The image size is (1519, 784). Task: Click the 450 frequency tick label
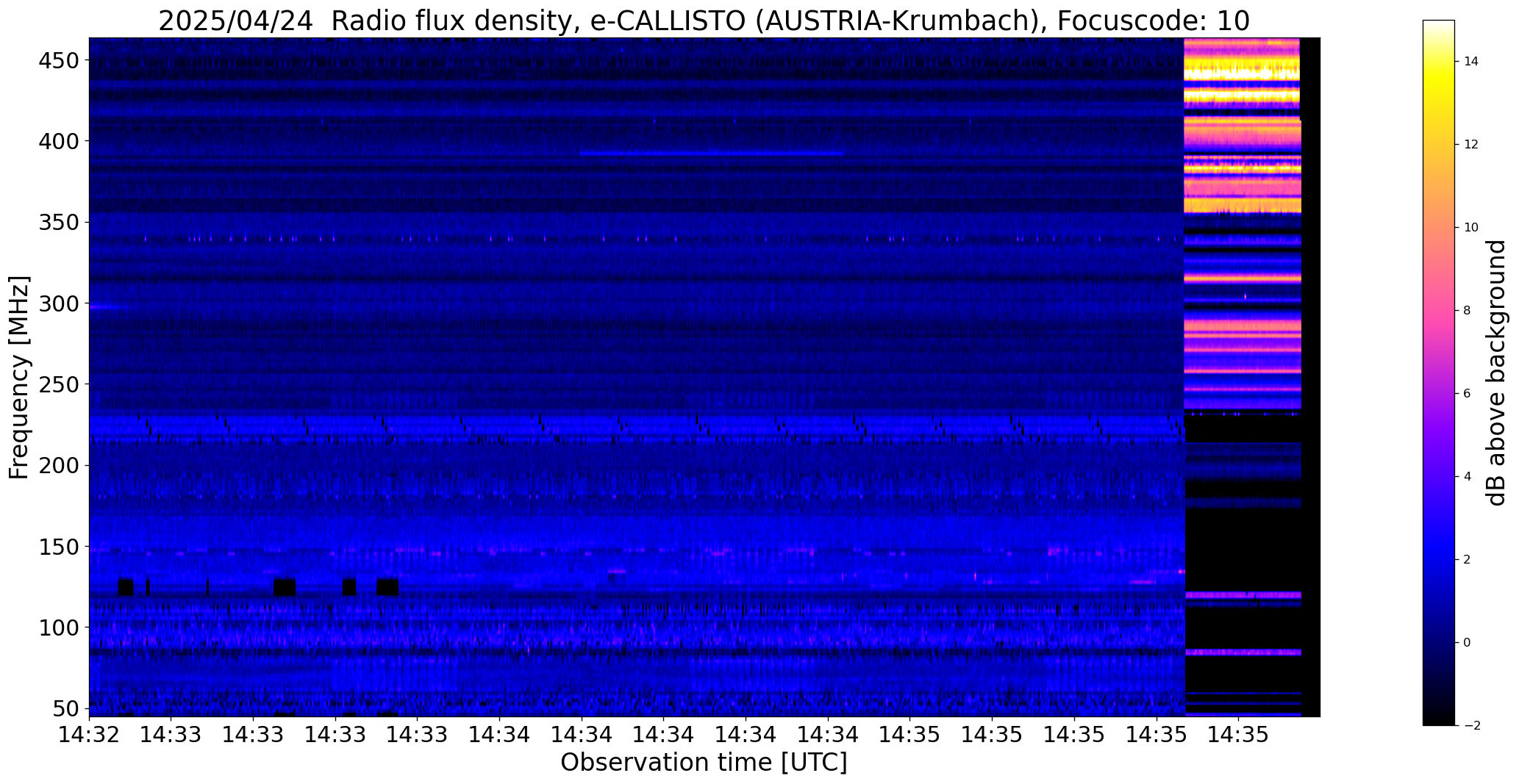[x=59, y=61]
